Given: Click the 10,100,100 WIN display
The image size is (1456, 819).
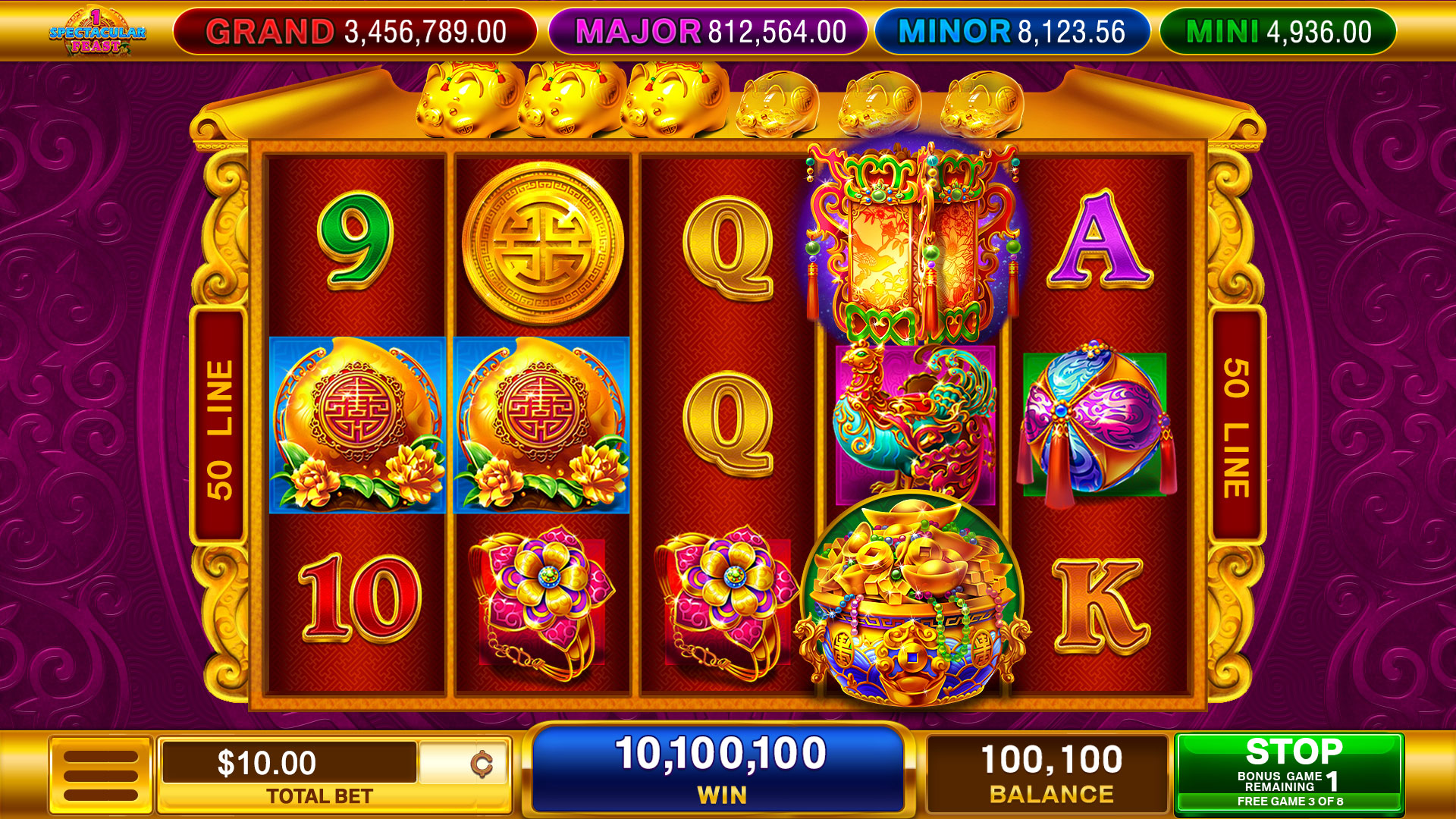Looking at the screenshot, I should pos(720,768).
